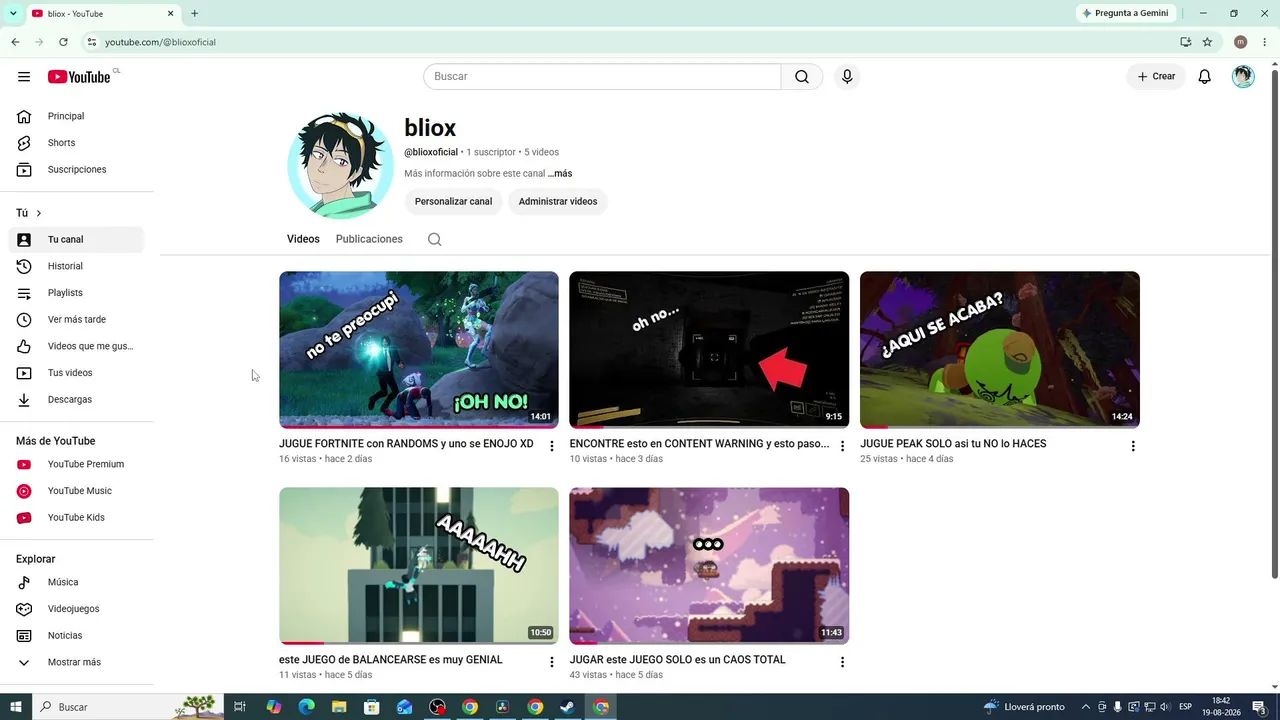Click the Pregunta a Gemini button
Viewport: 1280px width, 720px height.
(x=1124, y=14)
